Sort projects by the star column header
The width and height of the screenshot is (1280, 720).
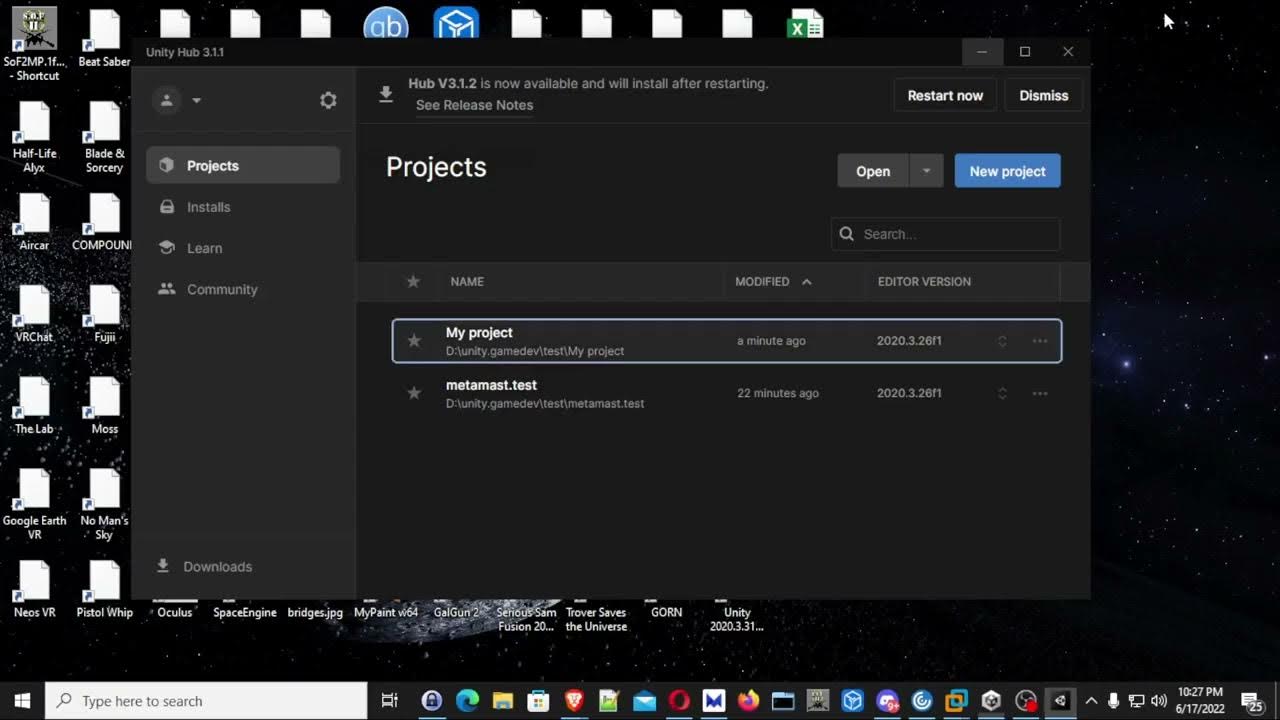point(413,282)
